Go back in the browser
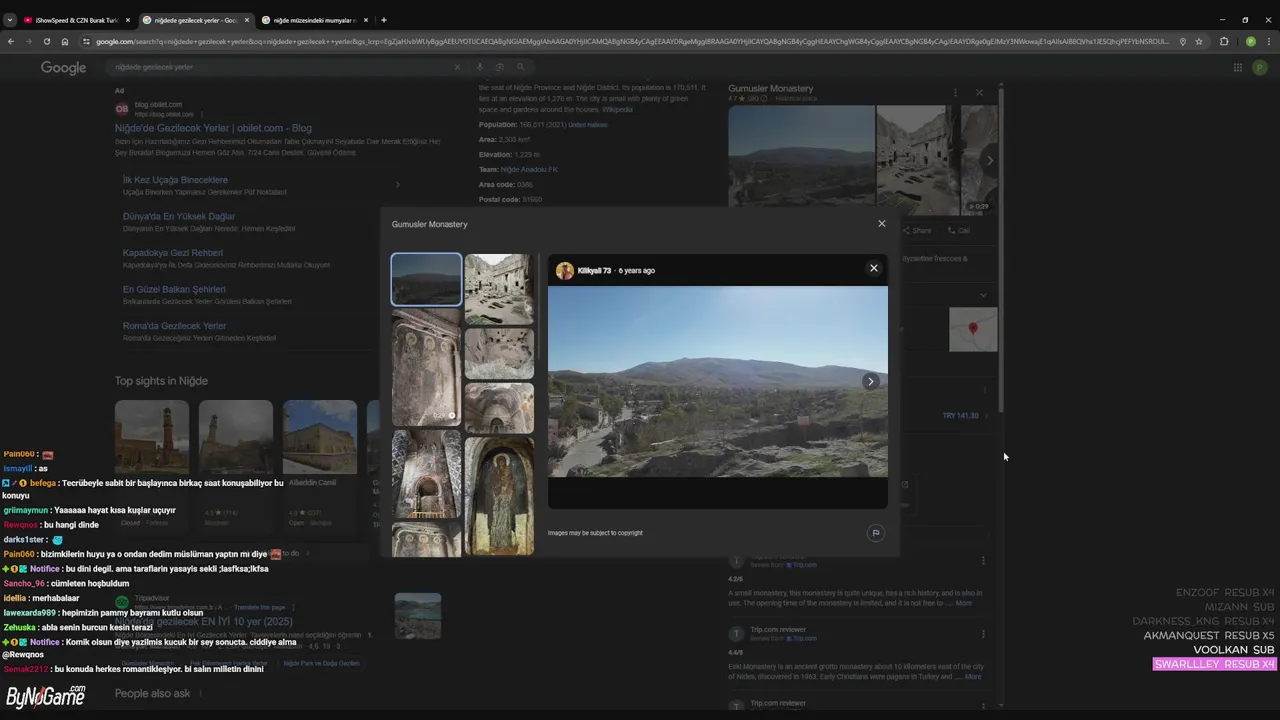The image size is (1280, 720). click(x=11, y=41)
